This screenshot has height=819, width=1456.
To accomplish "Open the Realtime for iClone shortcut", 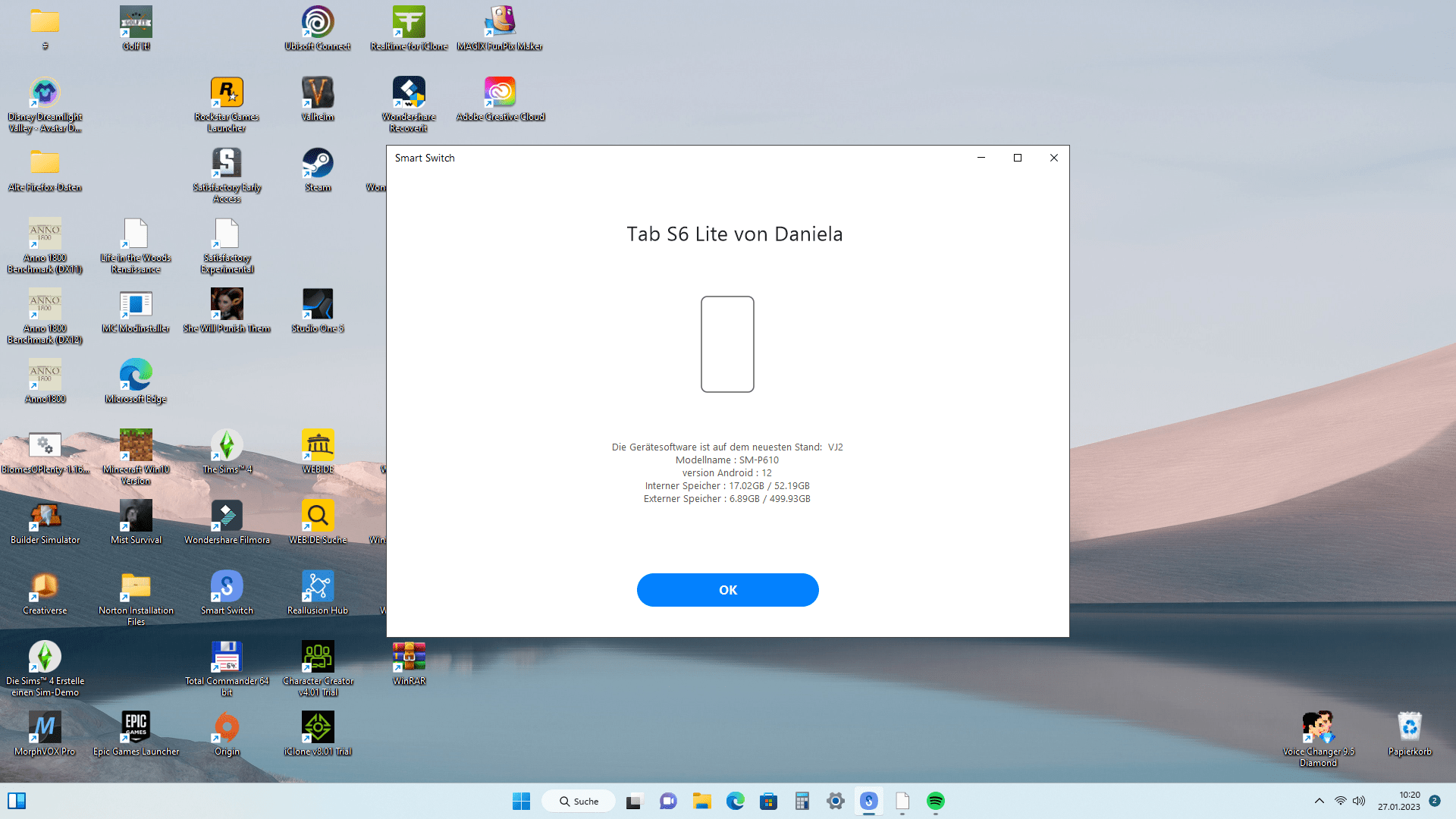I will [409, 29].
